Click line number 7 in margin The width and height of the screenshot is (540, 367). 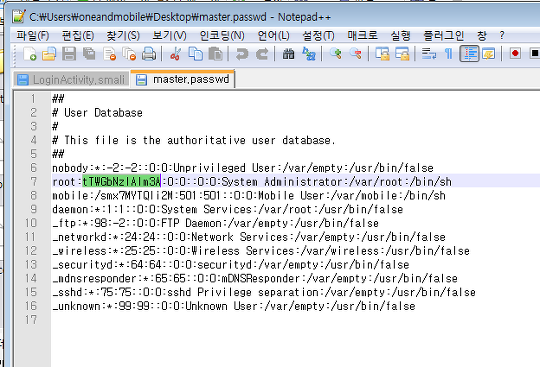pos(33,181)
